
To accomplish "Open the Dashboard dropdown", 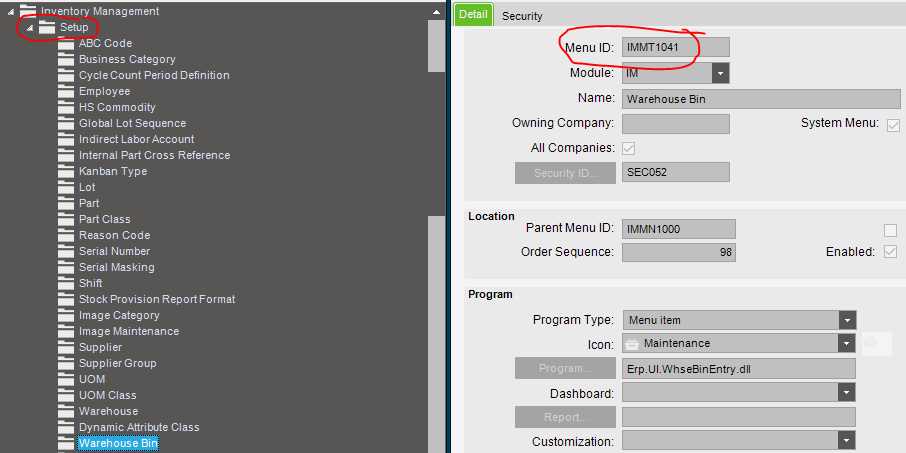I will pyautogui.click(x=848, y=393).
